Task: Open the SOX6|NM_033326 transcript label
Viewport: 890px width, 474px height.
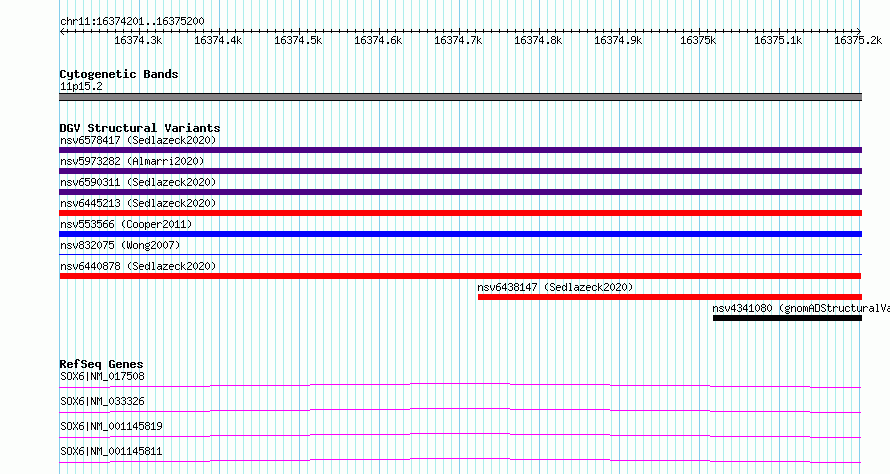Action: click(102, 401)
